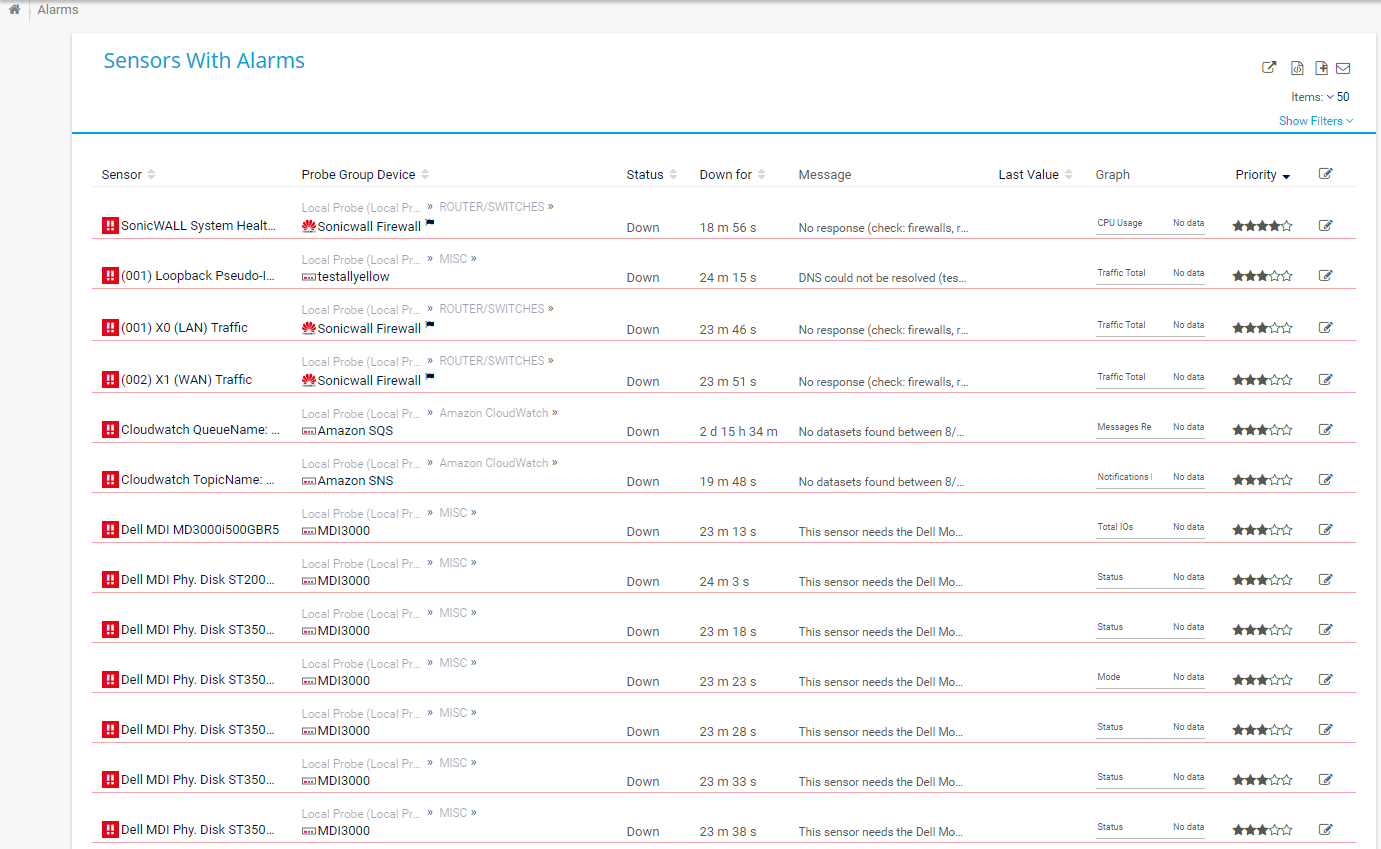Click the email envelope icon
Image resolution: width=1381 pixels, height=849 pixels.
pyautogui.click(x=1343, y=69)
